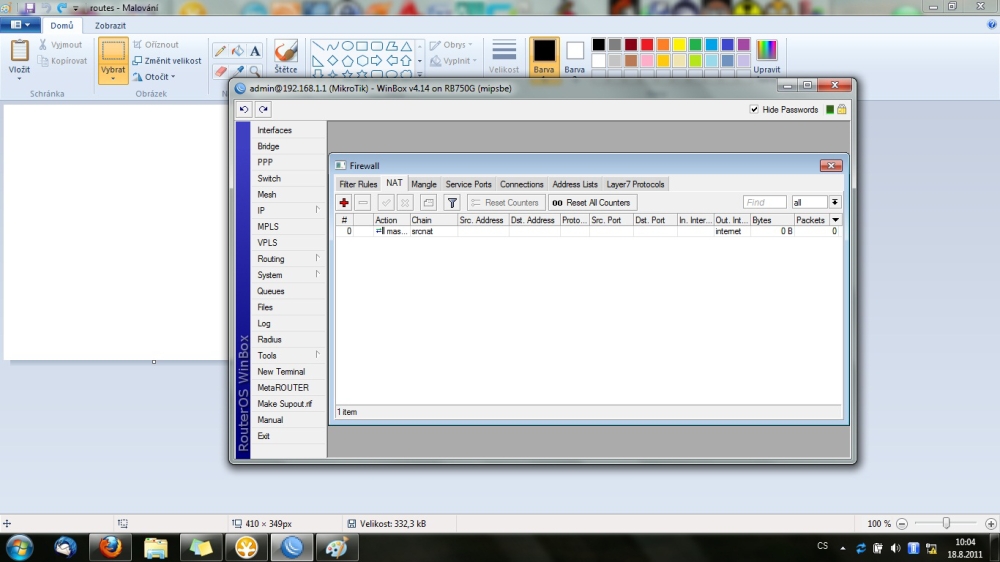Switch to the Mangle tab

click(x=423, y=184)
